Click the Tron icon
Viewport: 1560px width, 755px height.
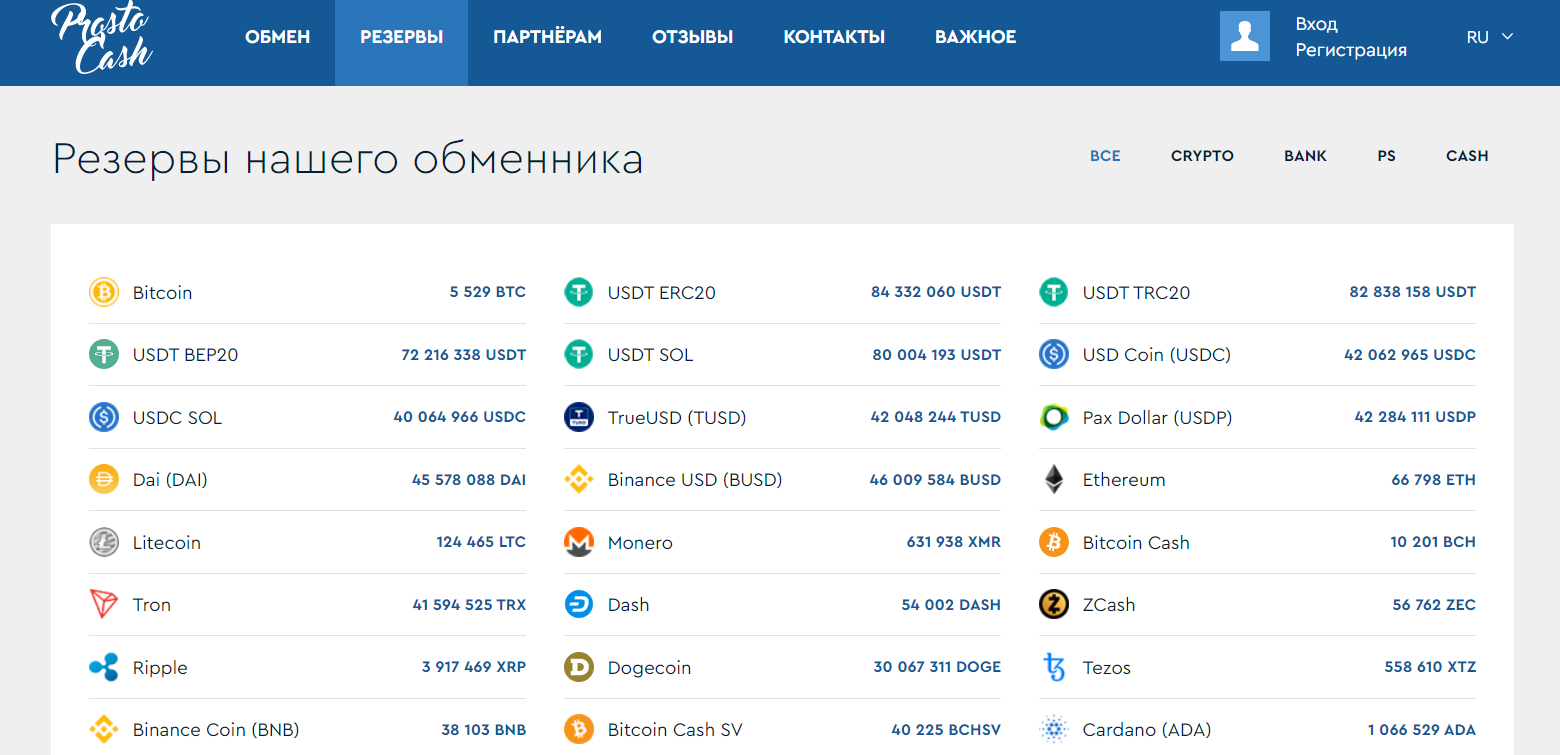104,604
